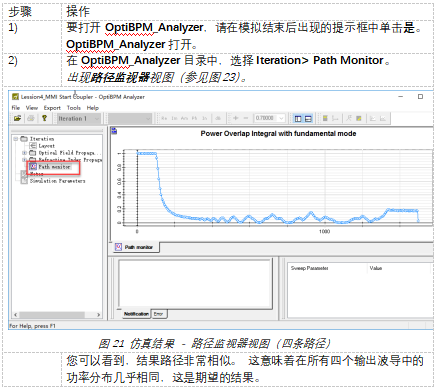
Task: Click the second yellow toolbar icon
Action: pos(359,118)
